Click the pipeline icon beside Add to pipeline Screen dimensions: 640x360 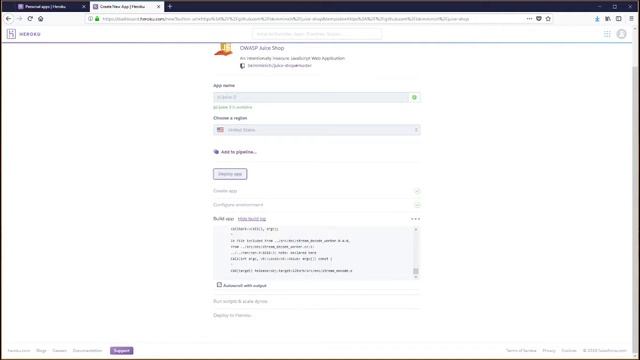click(x=216, y=152)
